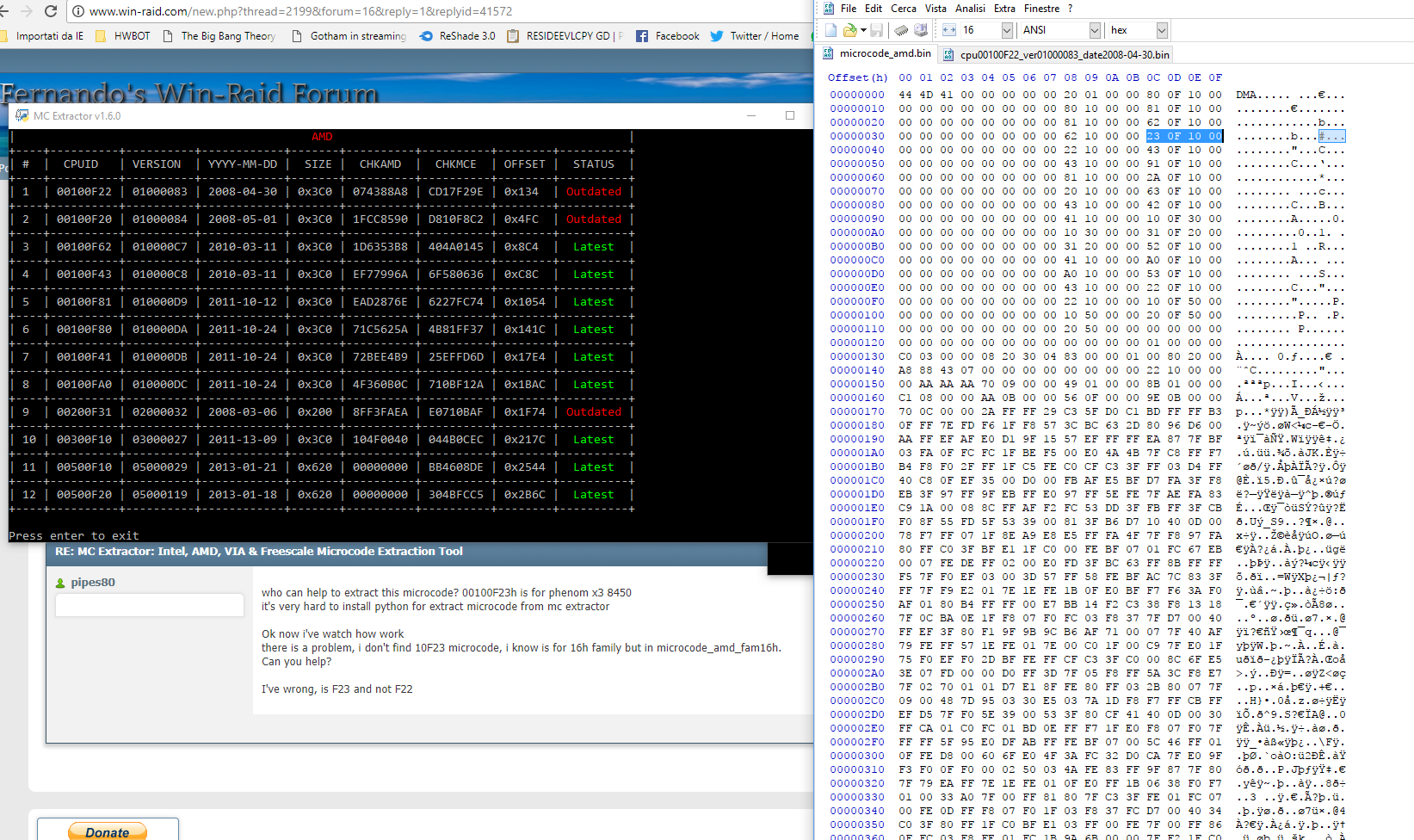Viewport: 1414px width, 840px height.
Task: Click offset 0x2B6C in row 12
Action: point(524,494)
